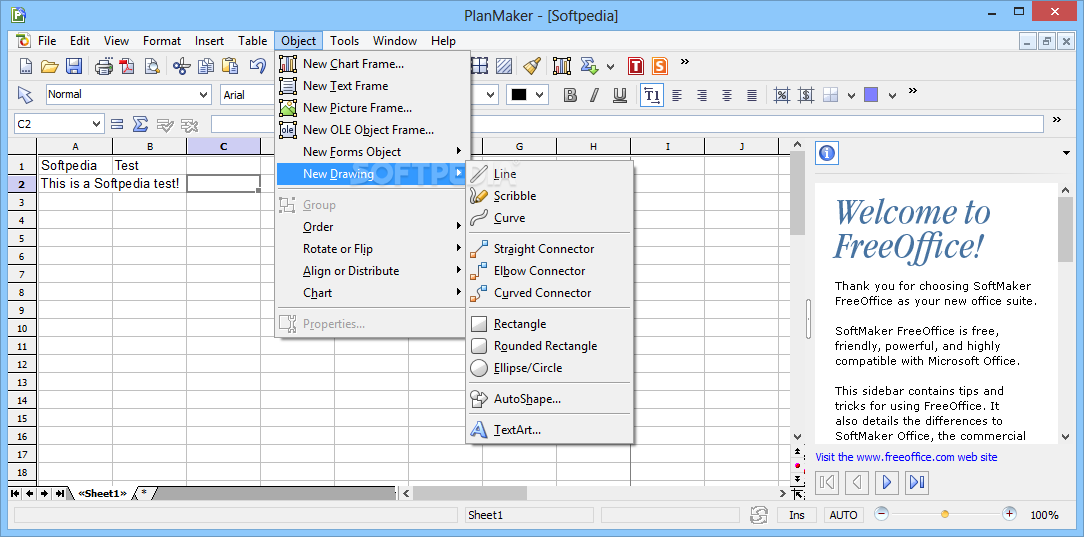1084x537 pixels.
Task: Open the sidebar options dropdown arrow
Action: point(1065,153)
